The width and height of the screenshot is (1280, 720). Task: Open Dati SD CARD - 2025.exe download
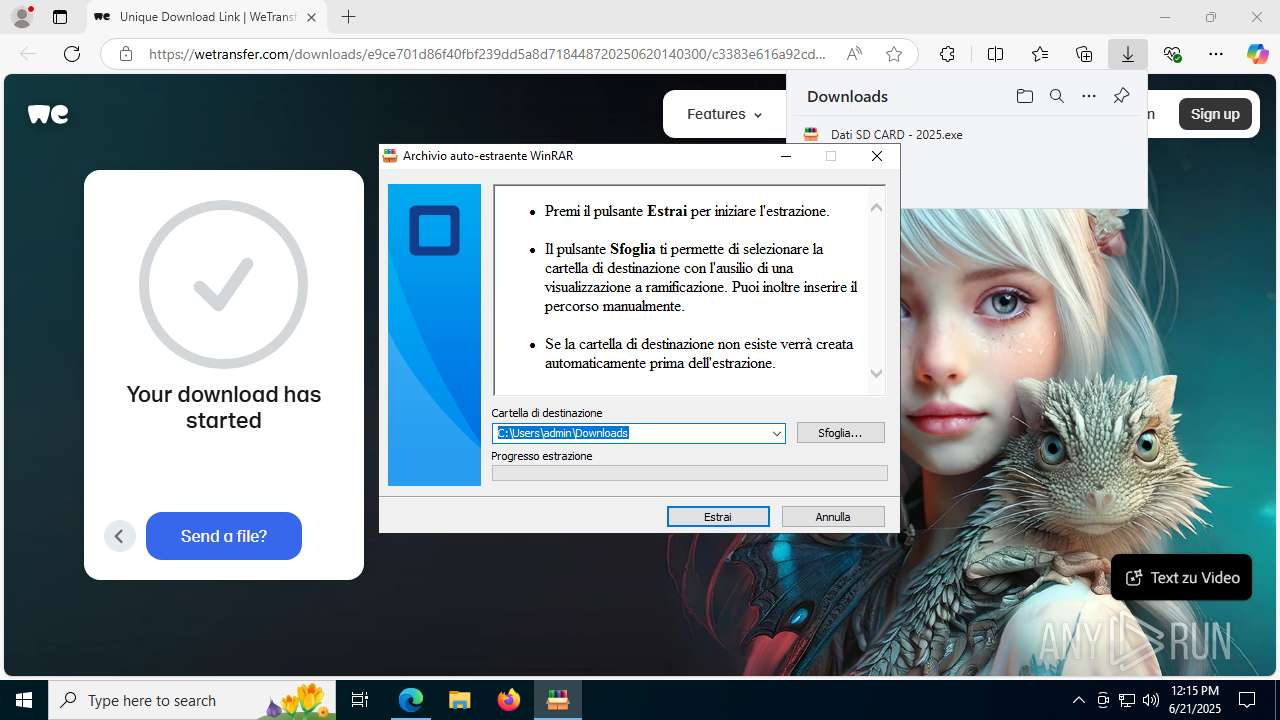(x=896, y=134)
